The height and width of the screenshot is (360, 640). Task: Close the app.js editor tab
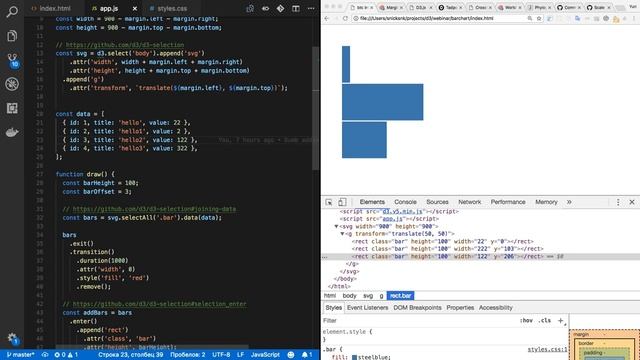pos(135,8)
